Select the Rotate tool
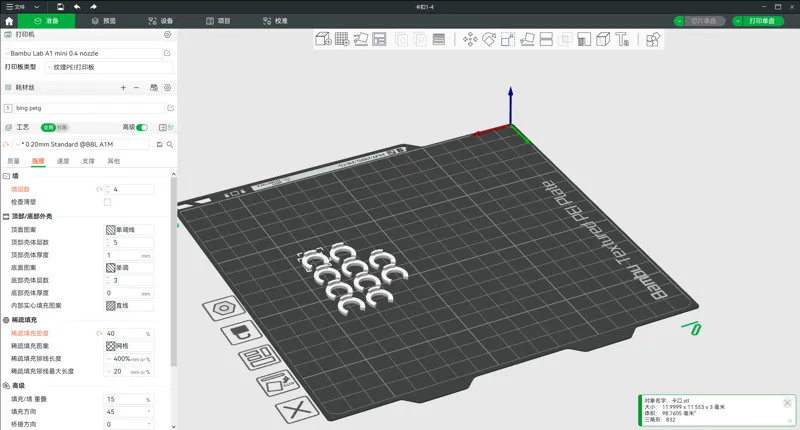The height and width of the screenshot is (430, 800). pyautogui.click(x=489, y=39)
